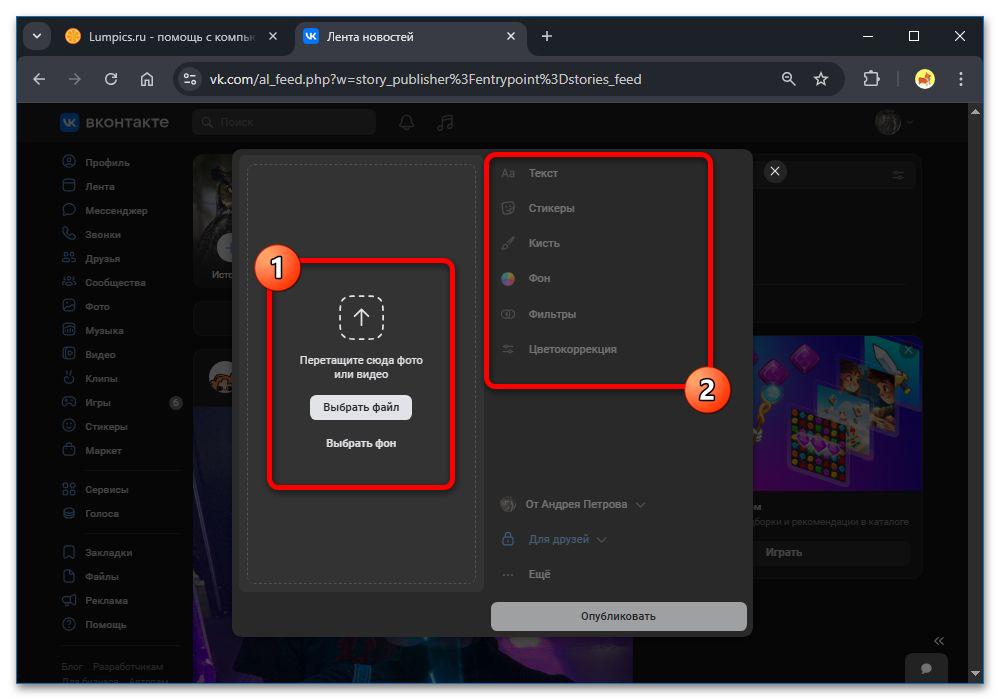Image resolution: width=1000 pixels, height=700 pixels.
Task: Open the browser extensions puzzle icon
Action: (x=871, y=79)
